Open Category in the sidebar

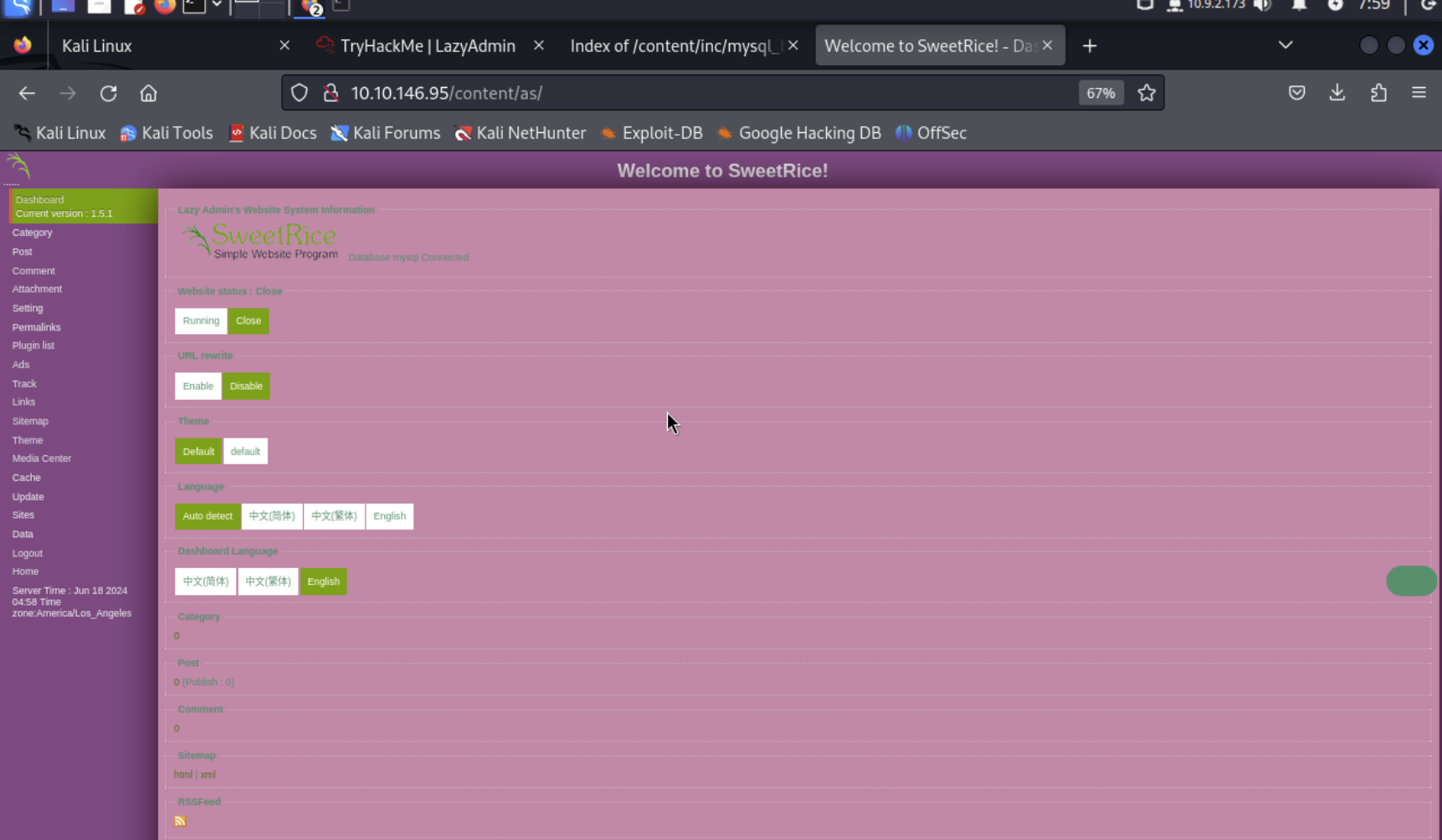32,233
